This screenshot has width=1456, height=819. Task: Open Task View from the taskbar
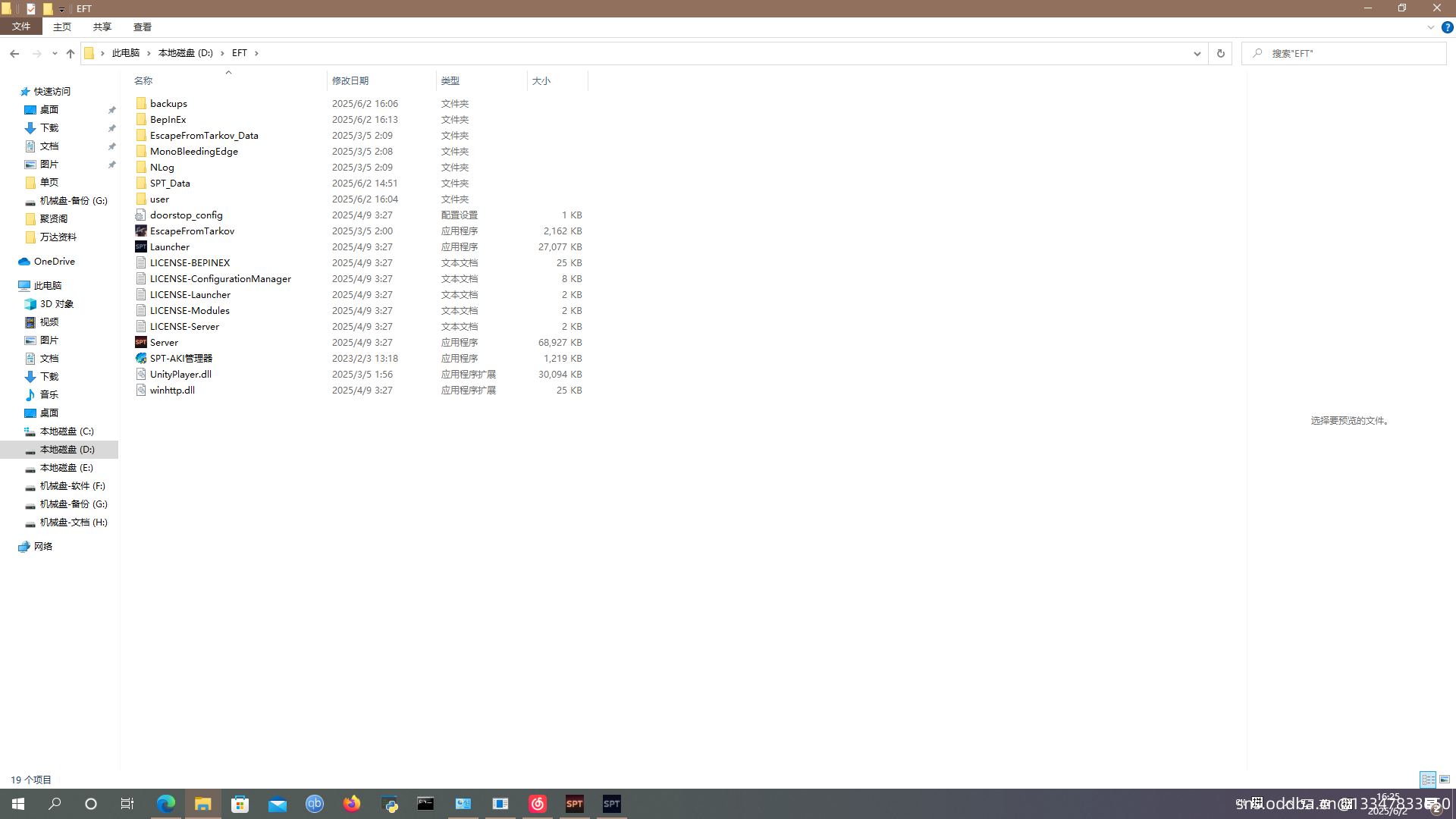tap(127, 804)
